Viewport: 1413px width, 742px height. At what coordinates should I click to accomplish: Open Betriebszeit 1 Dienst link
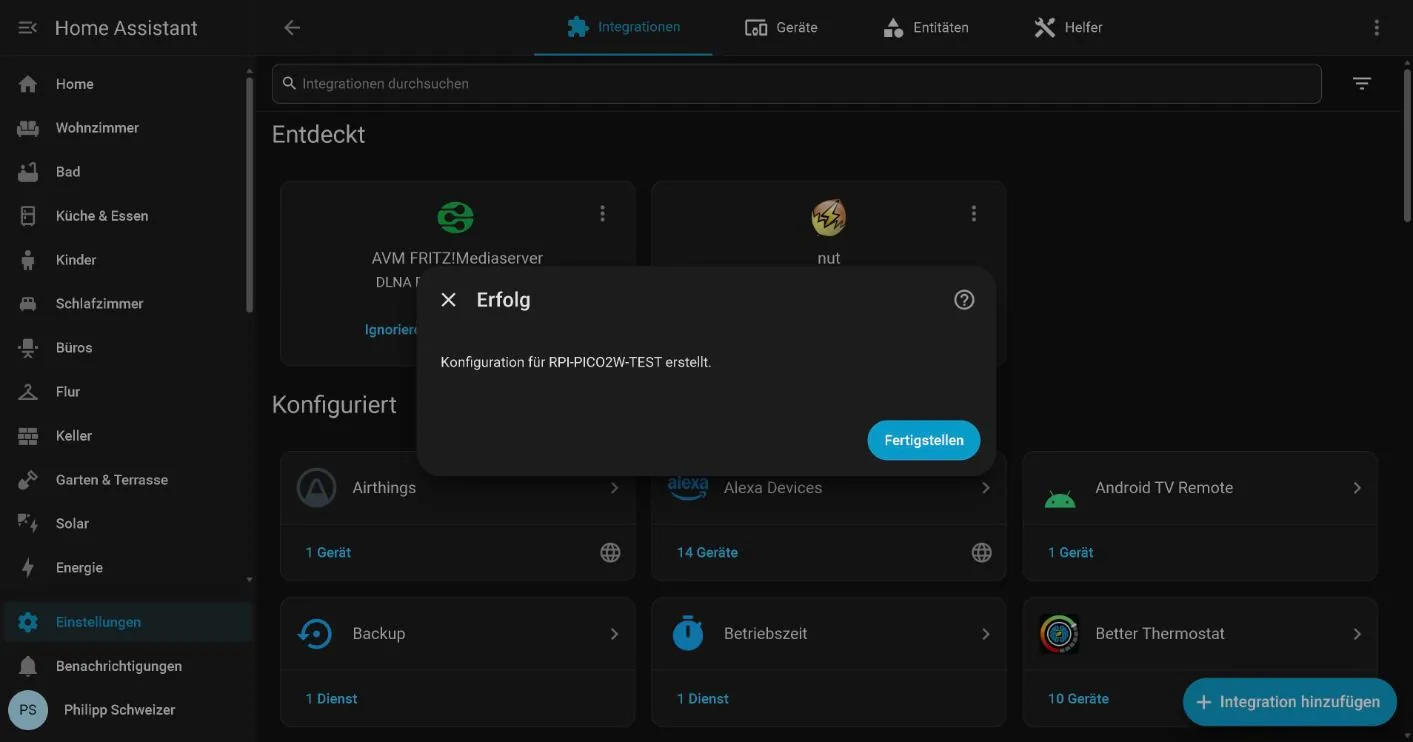[703, 699]
